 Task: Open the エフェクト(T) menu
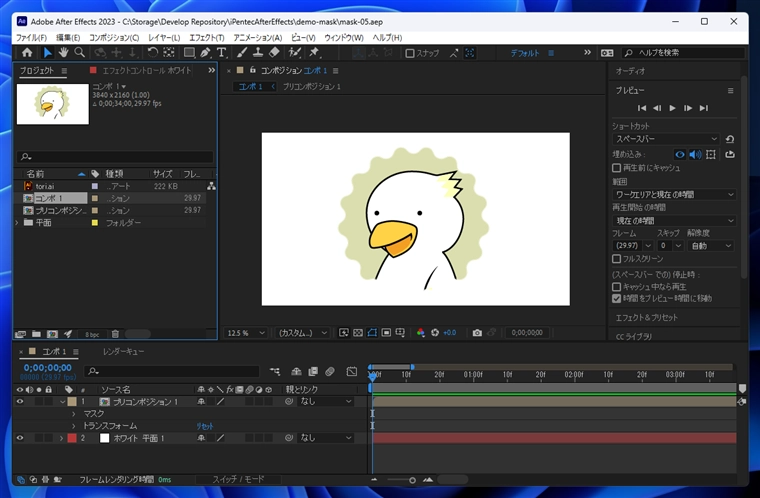(206, 37)
